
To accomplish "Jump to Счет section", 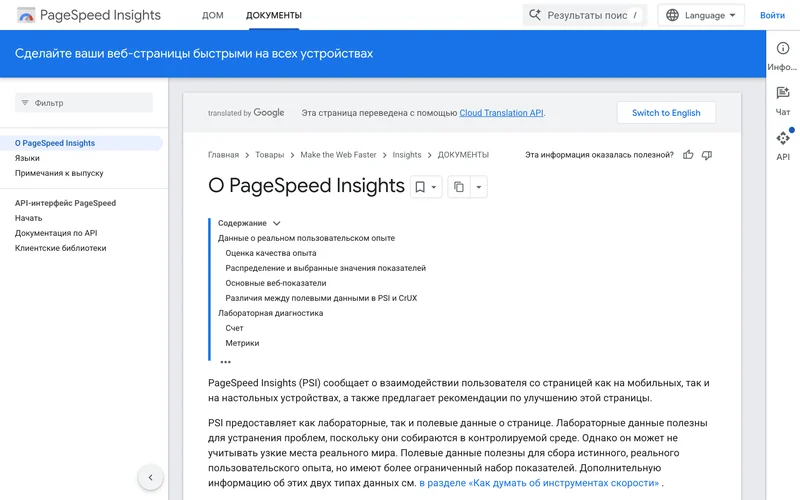I will 235,328.
